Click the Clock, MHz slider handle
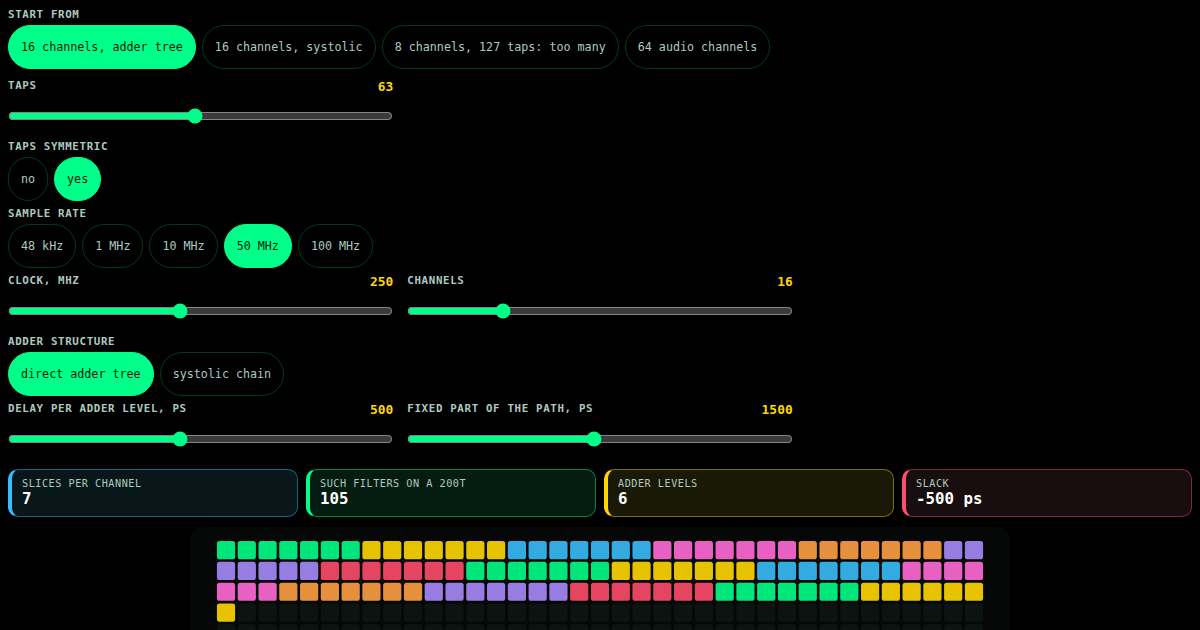 click(180, 311)
